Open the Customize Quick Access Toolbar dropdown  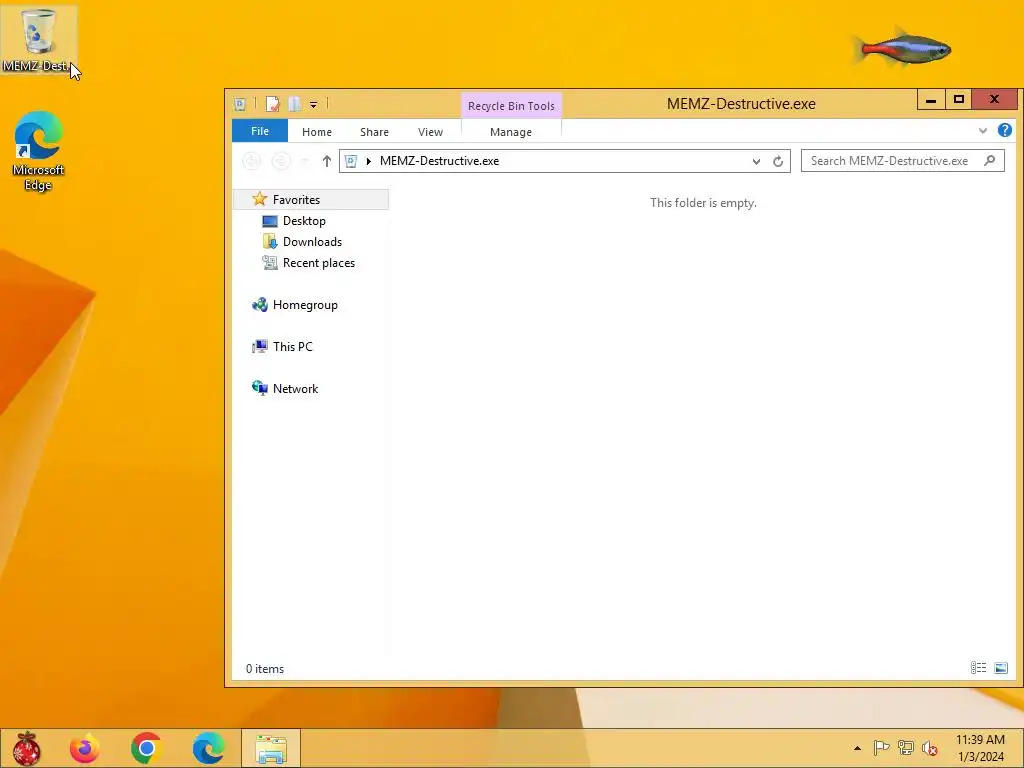[313, 104]
